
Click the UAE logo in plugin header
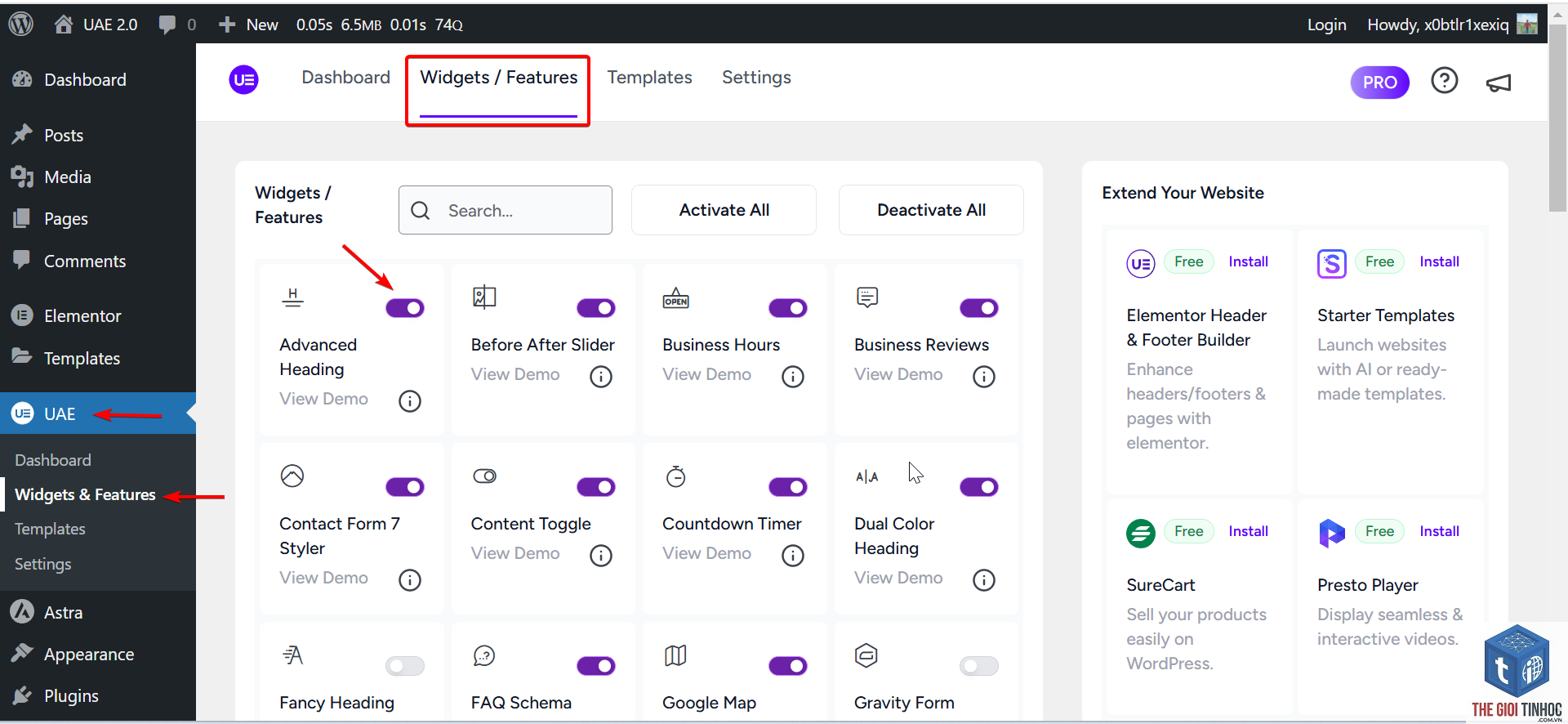point(244,79)
